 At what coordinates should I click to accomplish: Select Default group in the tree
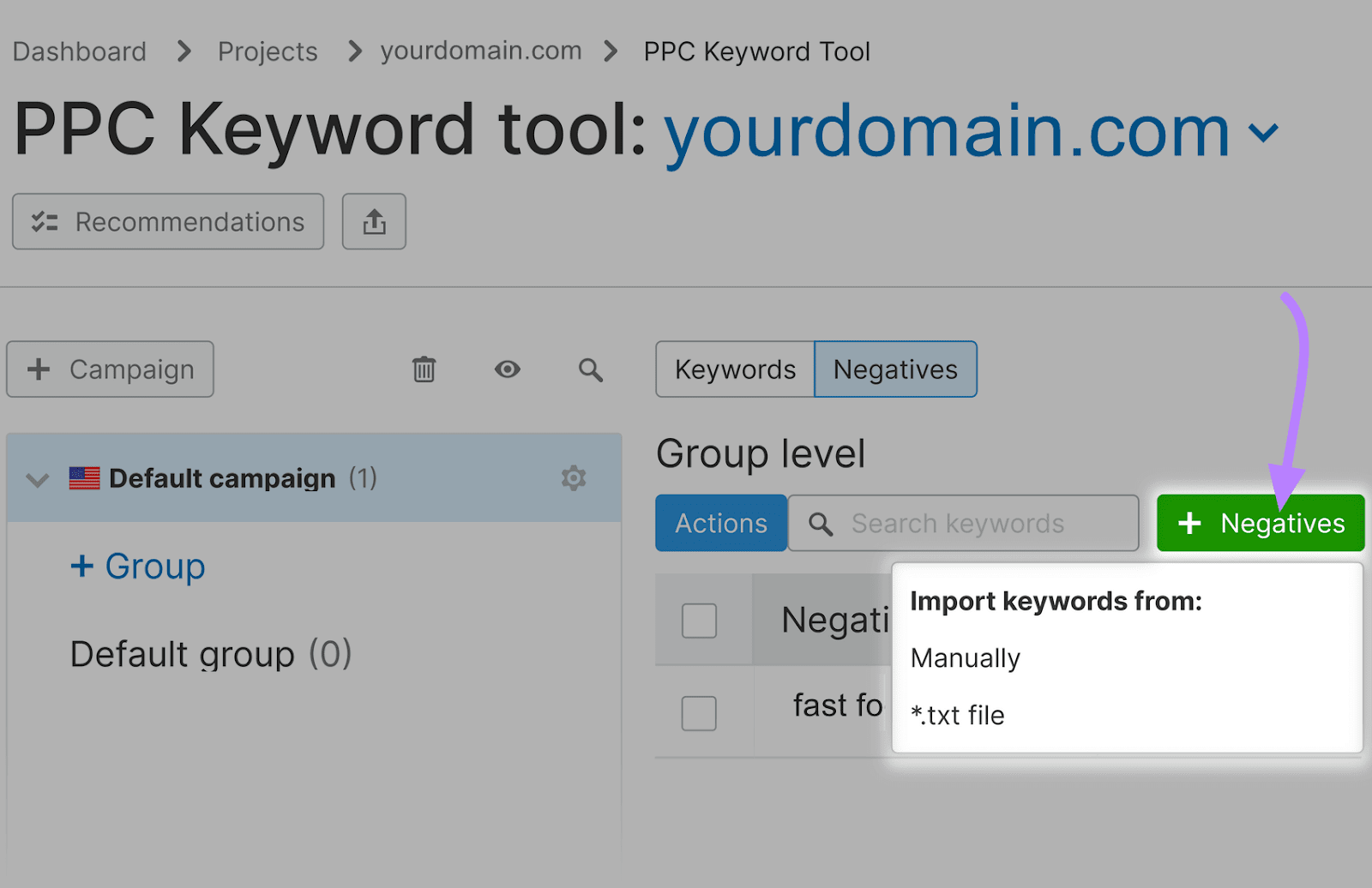tap(211, 655)
